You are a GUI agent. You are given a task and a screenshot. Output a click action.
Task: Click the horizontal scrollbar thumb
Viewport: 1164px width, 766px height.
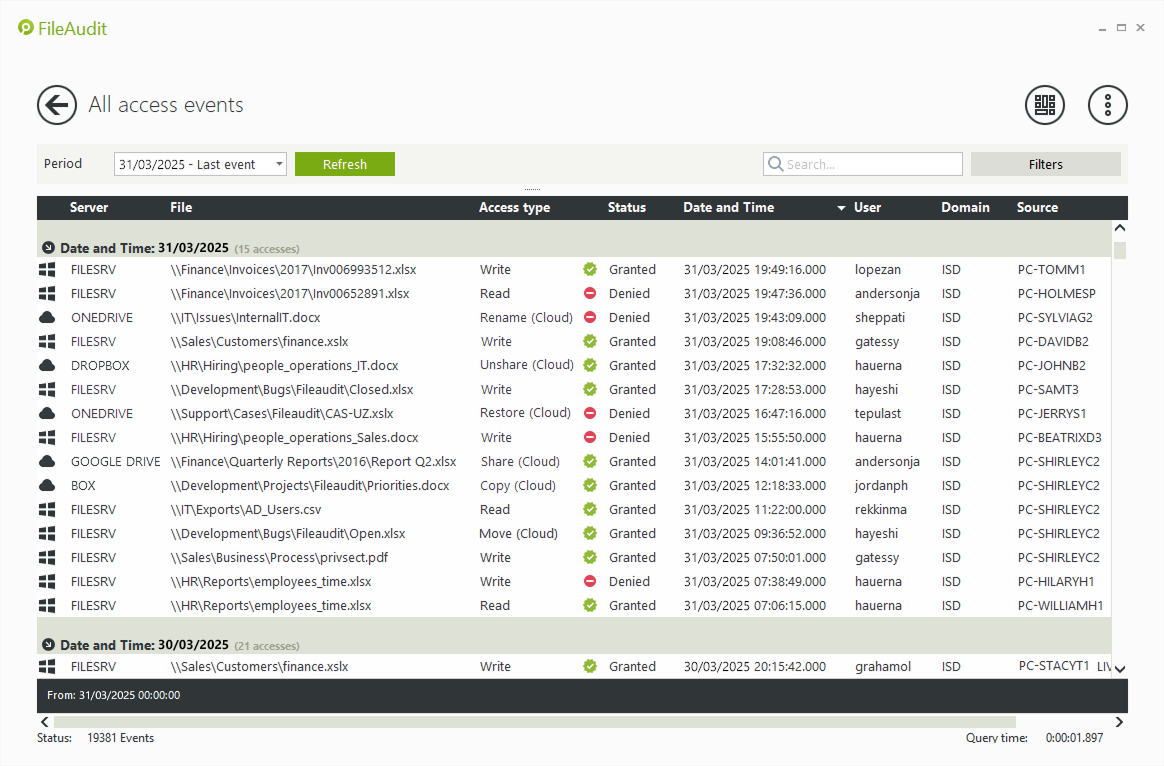click(x=534, y=721)
